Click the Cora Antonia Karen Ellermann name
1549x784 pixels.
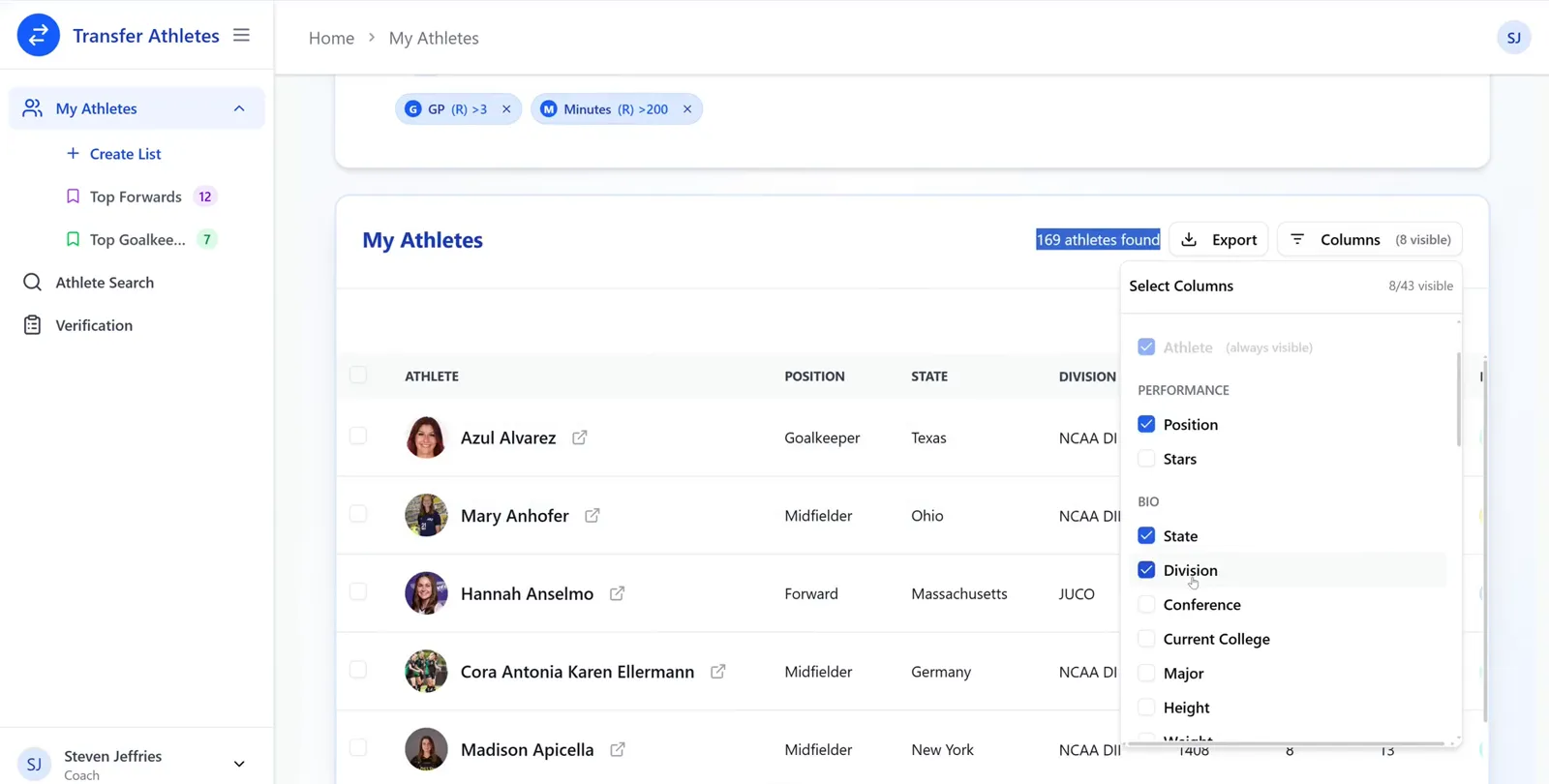coord(577,672)
